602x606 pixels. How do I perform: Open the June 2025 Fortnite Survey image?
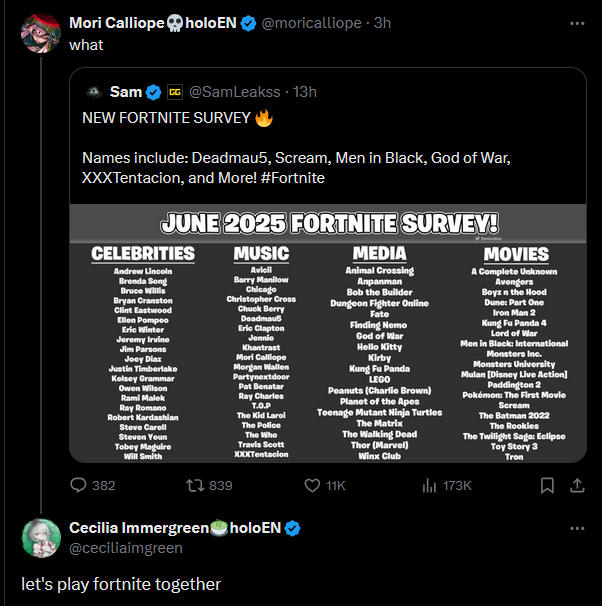tap(328, 332)
